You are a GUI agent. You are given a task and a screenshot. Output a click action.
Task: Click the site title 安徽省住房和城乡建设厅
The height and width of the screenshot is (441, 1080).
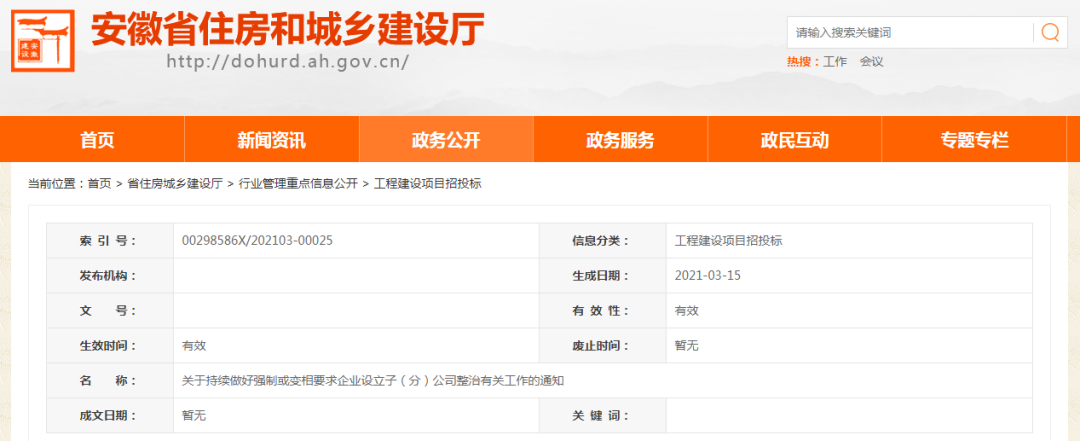pos(288,28)
